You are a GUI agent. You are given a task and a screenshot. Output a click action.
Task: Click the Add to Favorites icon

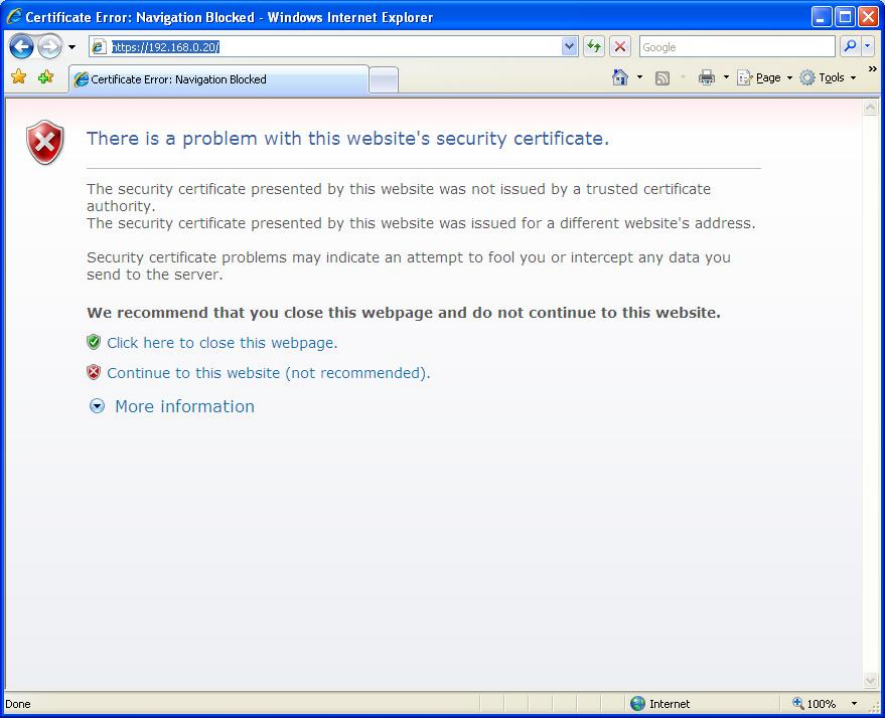point(46,76)
